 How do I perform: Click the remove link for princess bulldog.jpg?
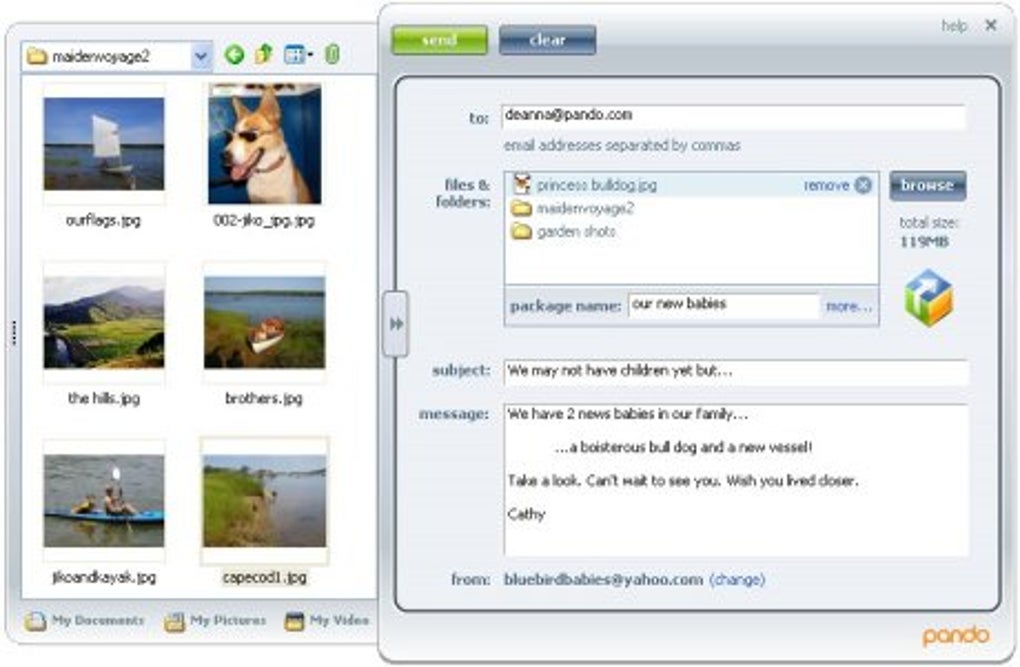click(x=826, y=185)
